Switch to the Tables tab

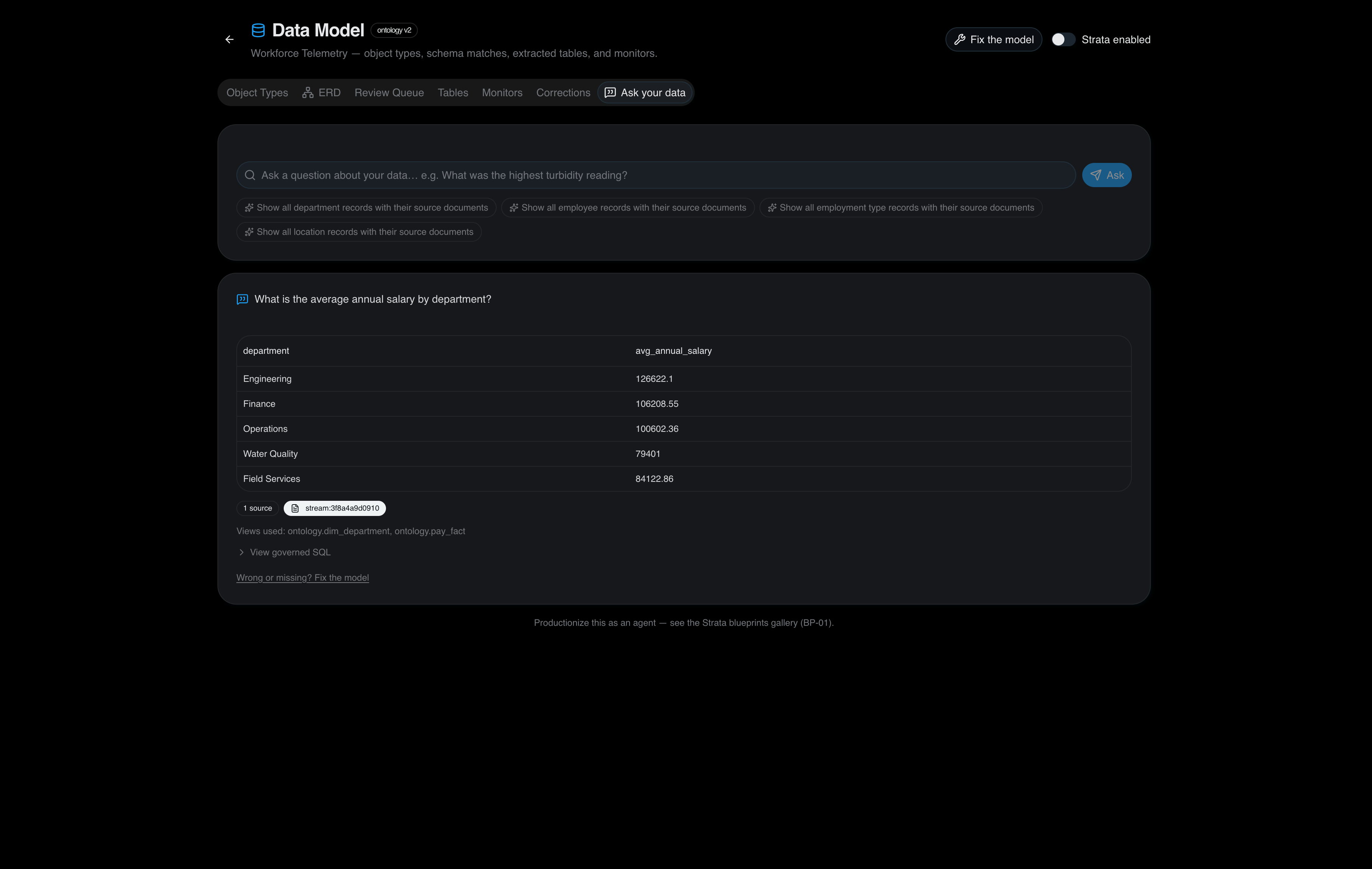coord(452,92)
